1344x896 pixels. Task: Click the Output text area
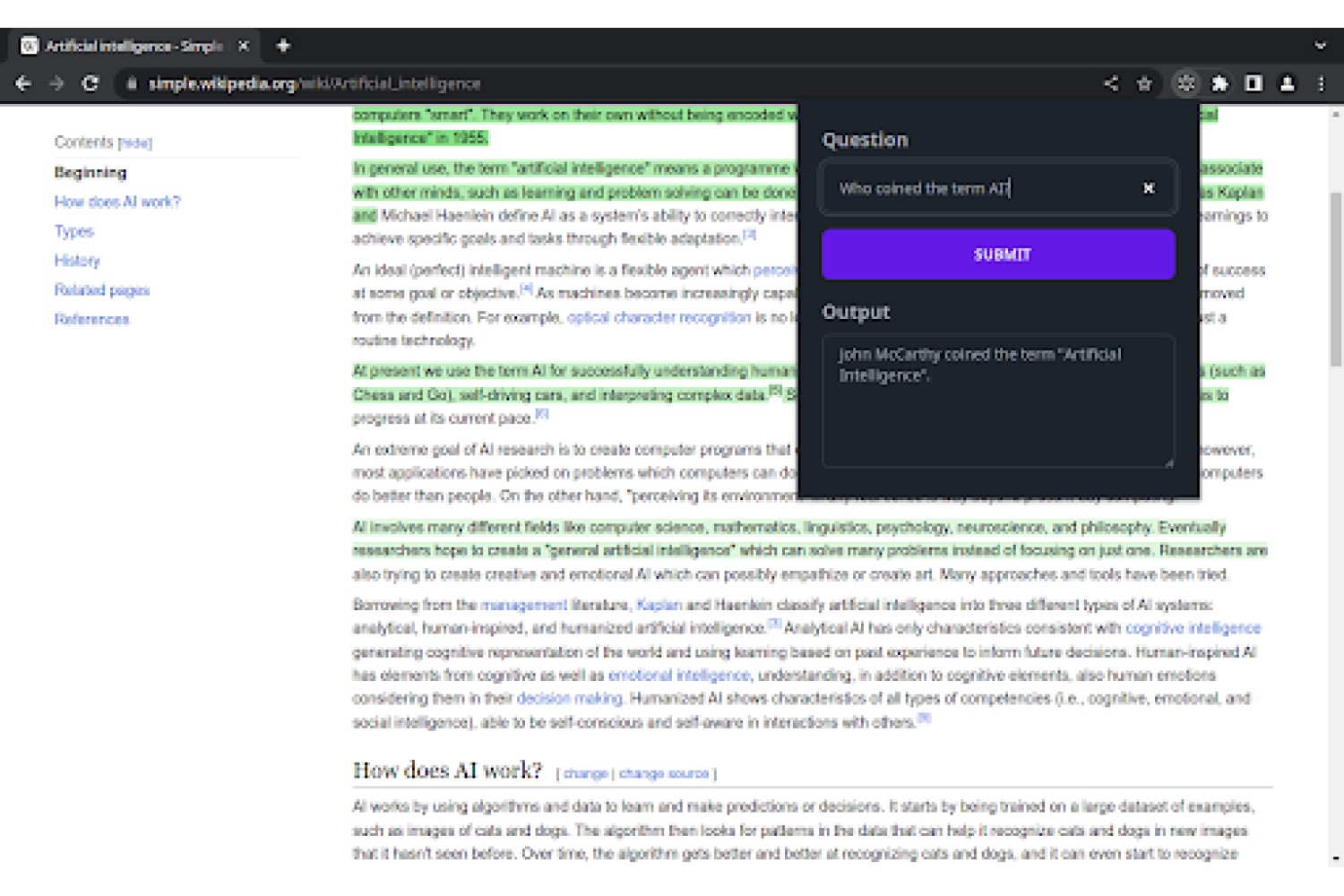[998, 401]
